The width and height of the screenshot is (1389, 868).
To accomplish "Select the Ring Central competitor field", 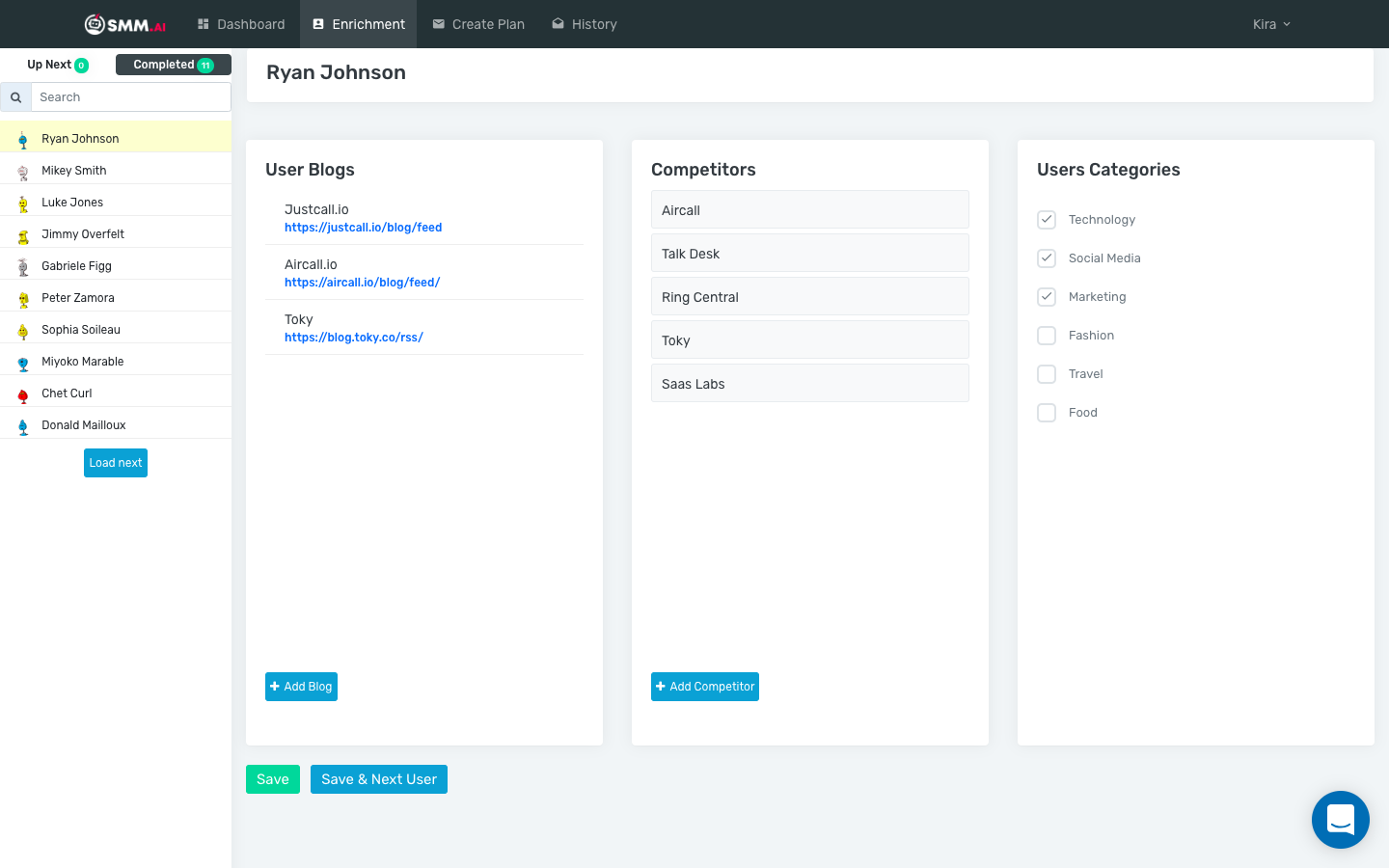I will point(810,296).
